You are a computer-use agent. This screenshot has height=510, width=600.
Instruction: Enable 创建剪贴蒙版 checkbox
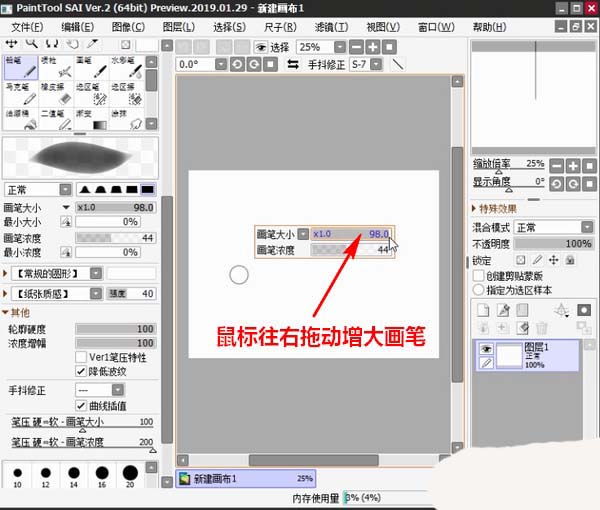tap(478, 275)
